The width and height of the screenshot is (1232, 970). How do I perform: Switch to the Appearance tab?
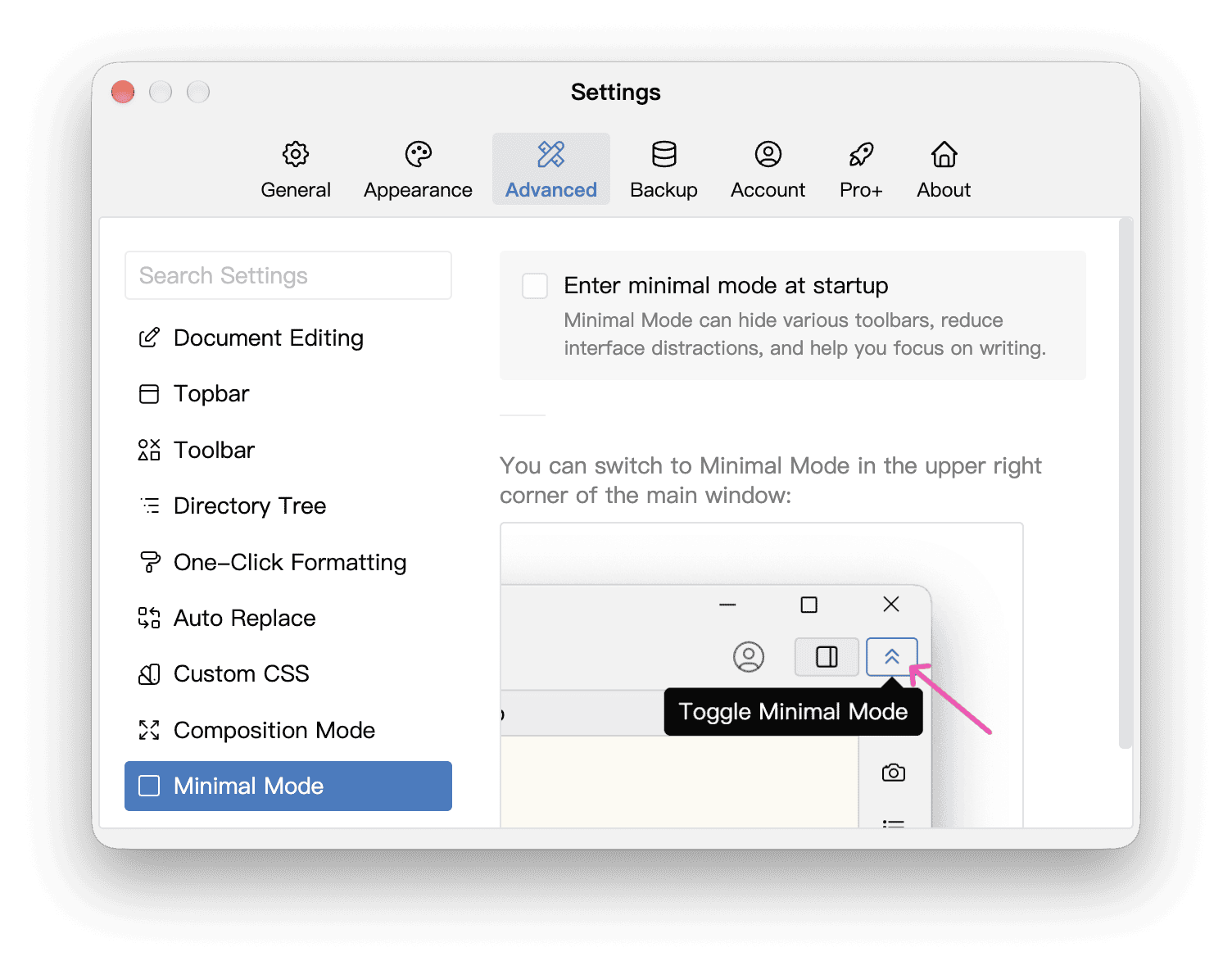(418, 170)
